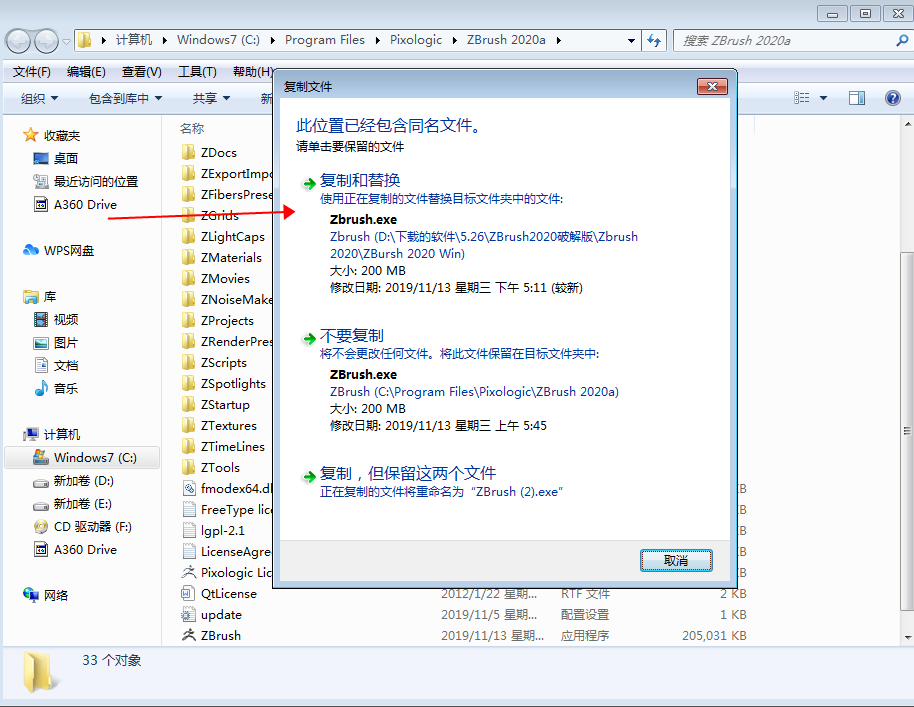Select 最近访问的位置 in navigation pane

(x=96, y=181)
